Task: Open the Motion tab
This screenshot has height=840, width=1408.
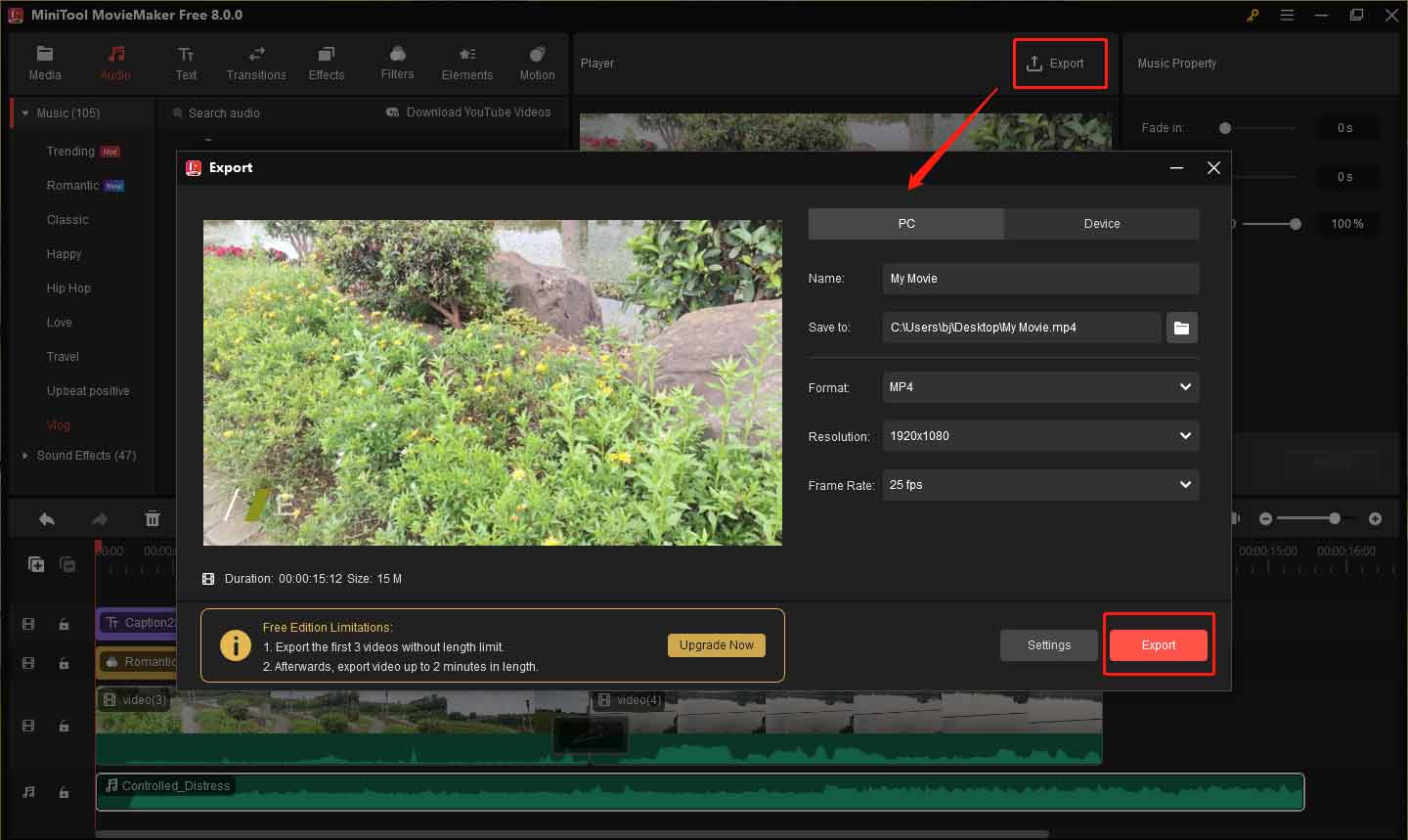Action: coord(537,64)
